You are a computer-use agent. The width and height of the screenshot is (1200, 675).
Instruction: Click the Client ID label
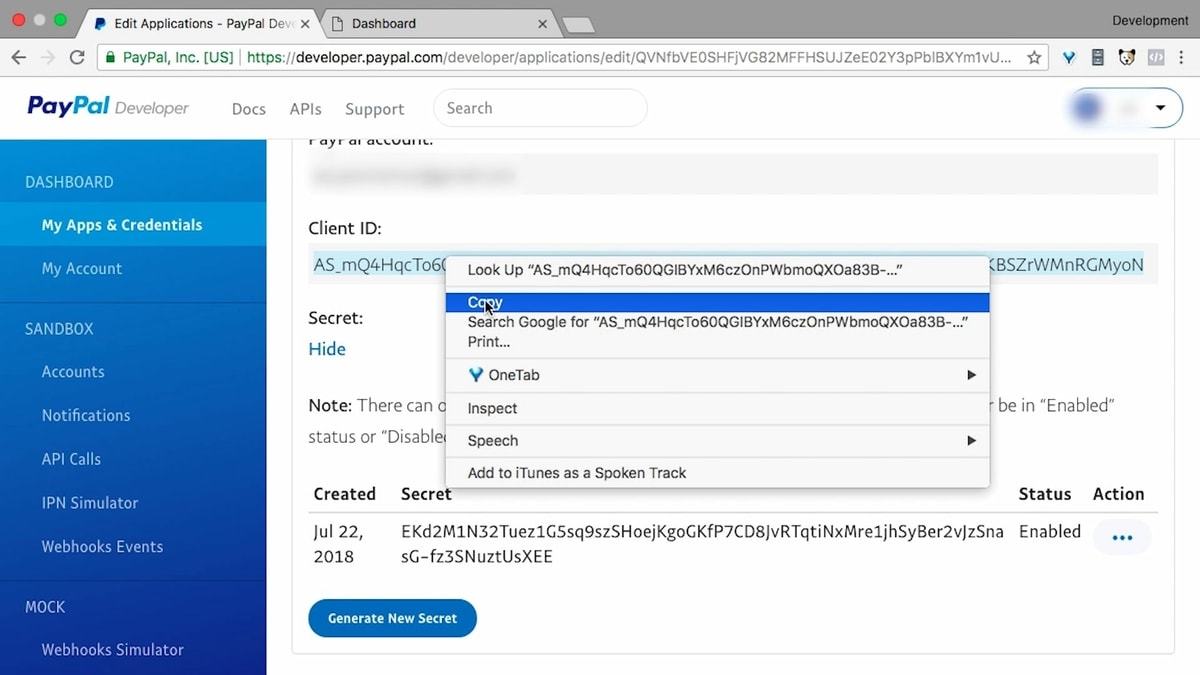pyautogui.click(x=345, y=229)
